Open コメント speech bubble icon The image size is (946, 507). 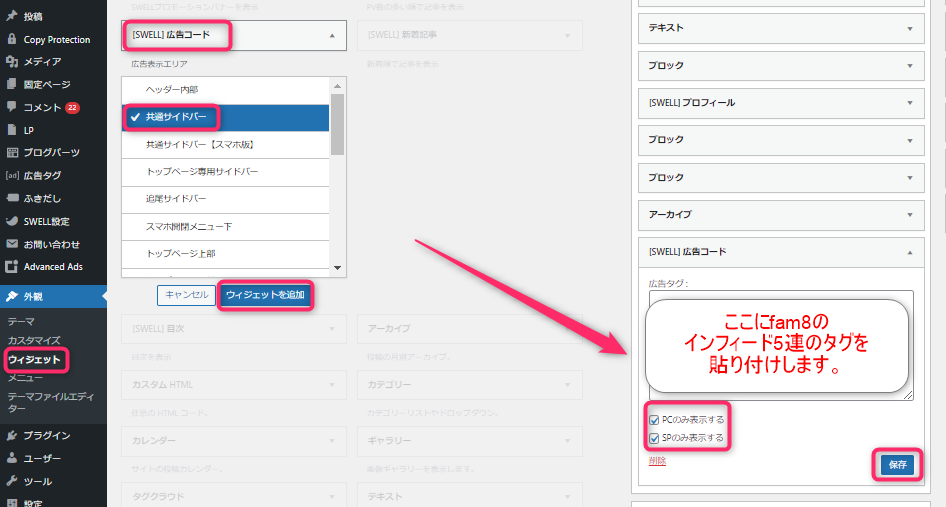click(12, 107)
